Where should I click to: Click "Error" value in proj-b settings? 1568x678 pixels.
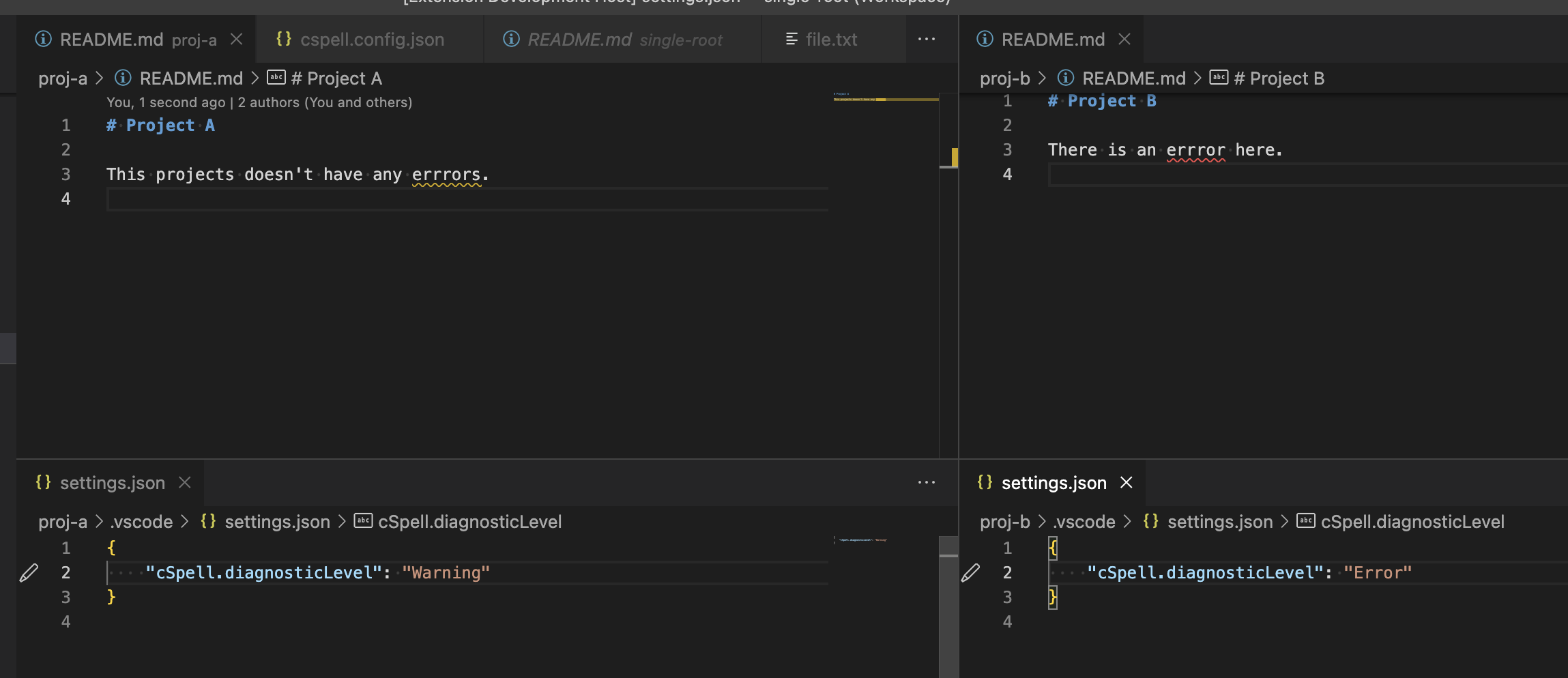[x=1378, y=573]
